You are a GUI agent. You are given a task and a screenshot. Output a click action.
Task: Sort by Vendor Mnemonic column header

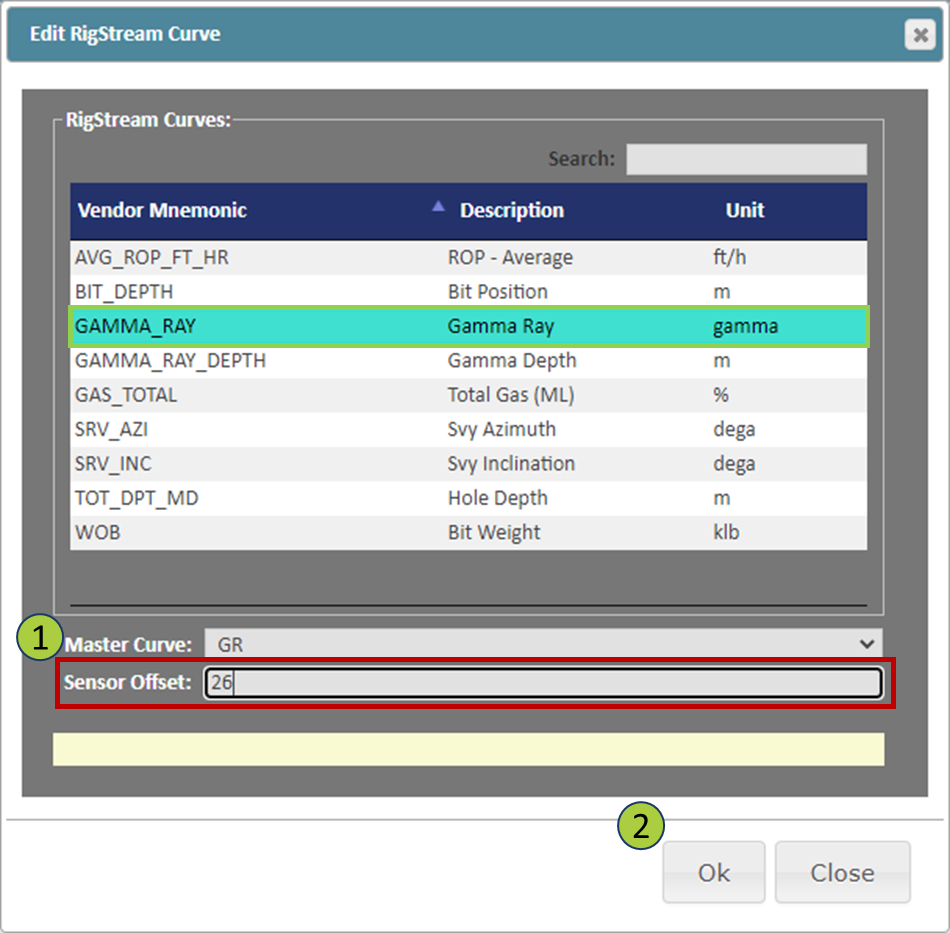click(162, 210)
